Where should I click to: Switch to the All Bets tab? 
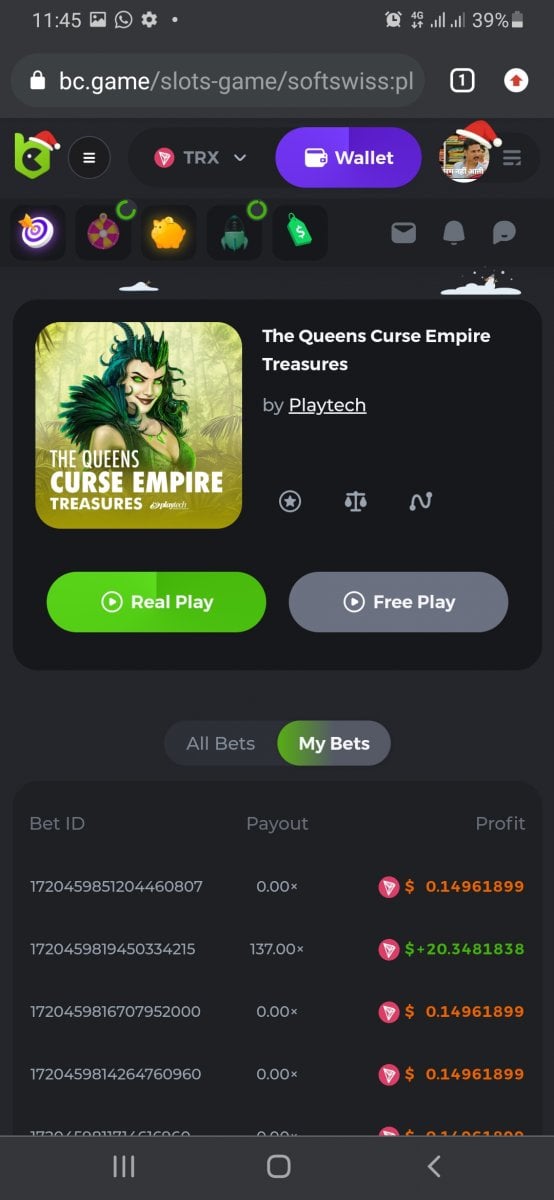click(221, 743)
